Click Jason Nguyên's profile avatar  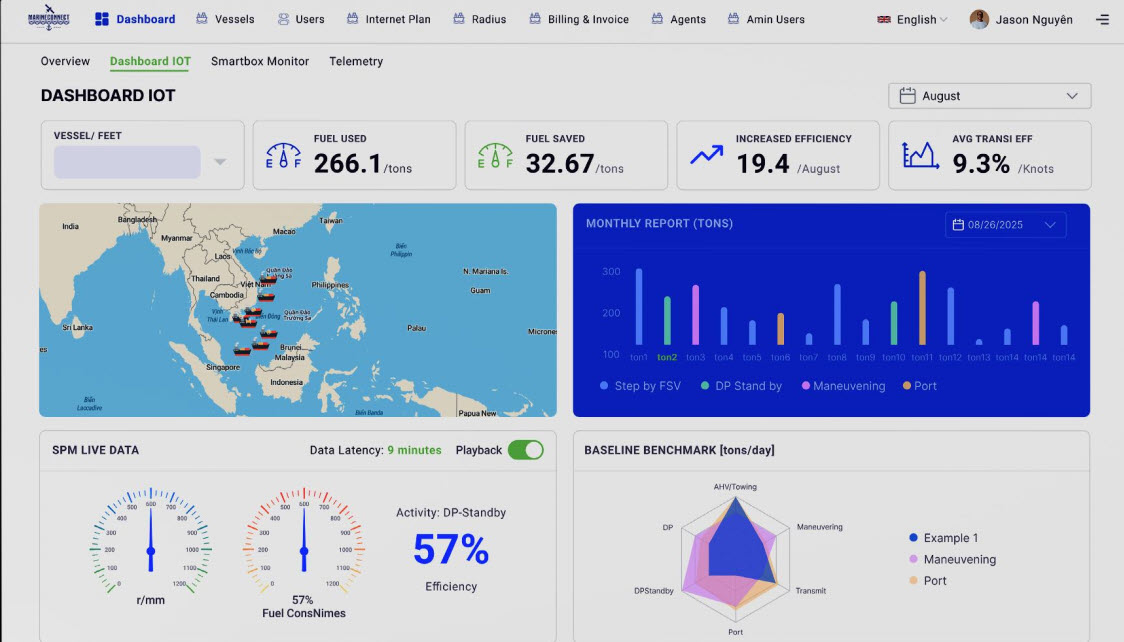tap(979, 20)
